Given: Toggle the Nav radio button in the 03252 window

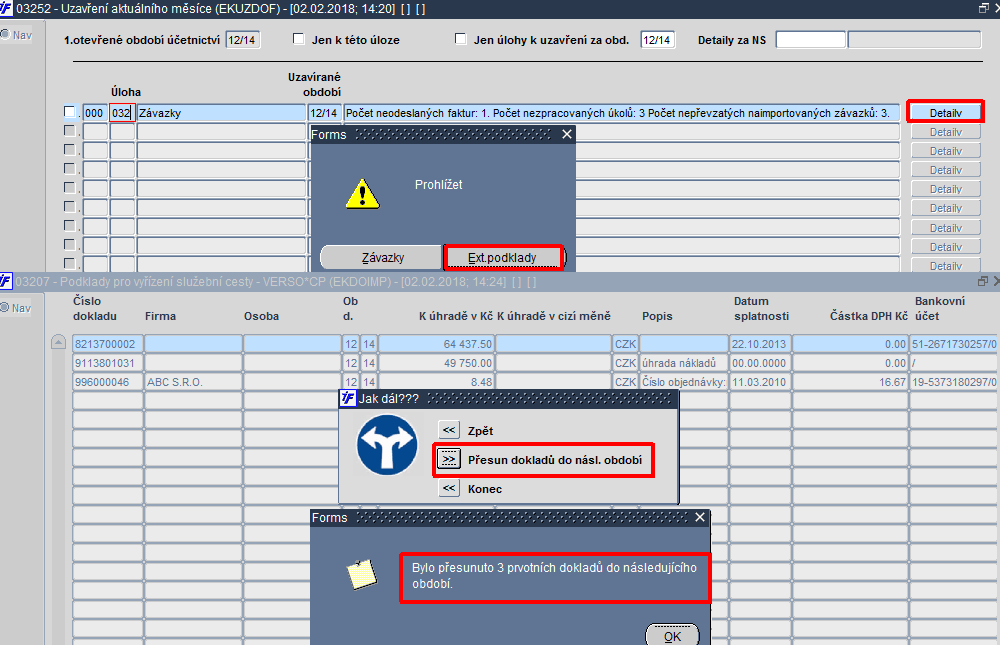Looking at the screenshot, I should click(x=5, y=34).
